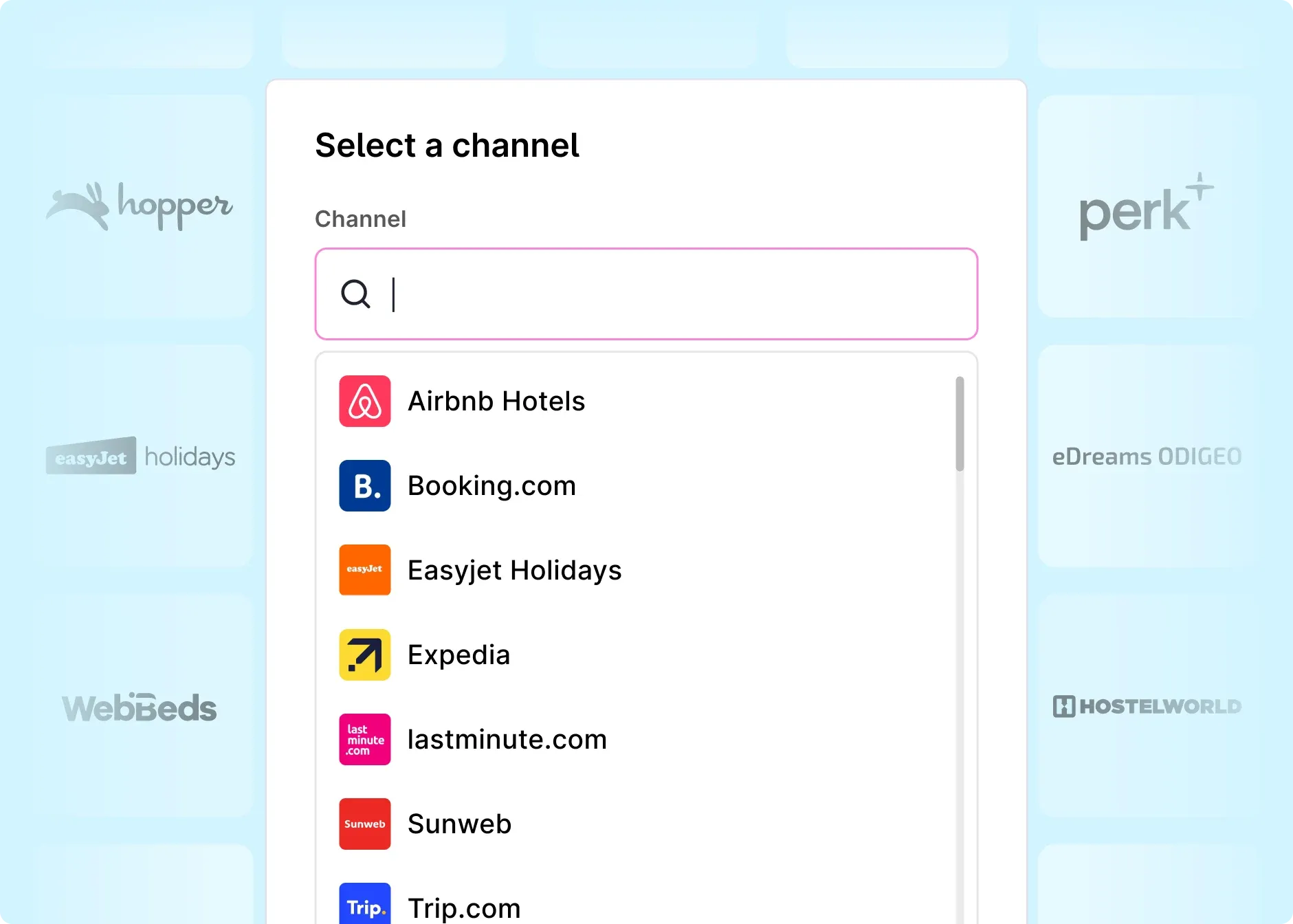
Task: Click the Booking.com B. logo icon
Action: click(x=365, y=485)
